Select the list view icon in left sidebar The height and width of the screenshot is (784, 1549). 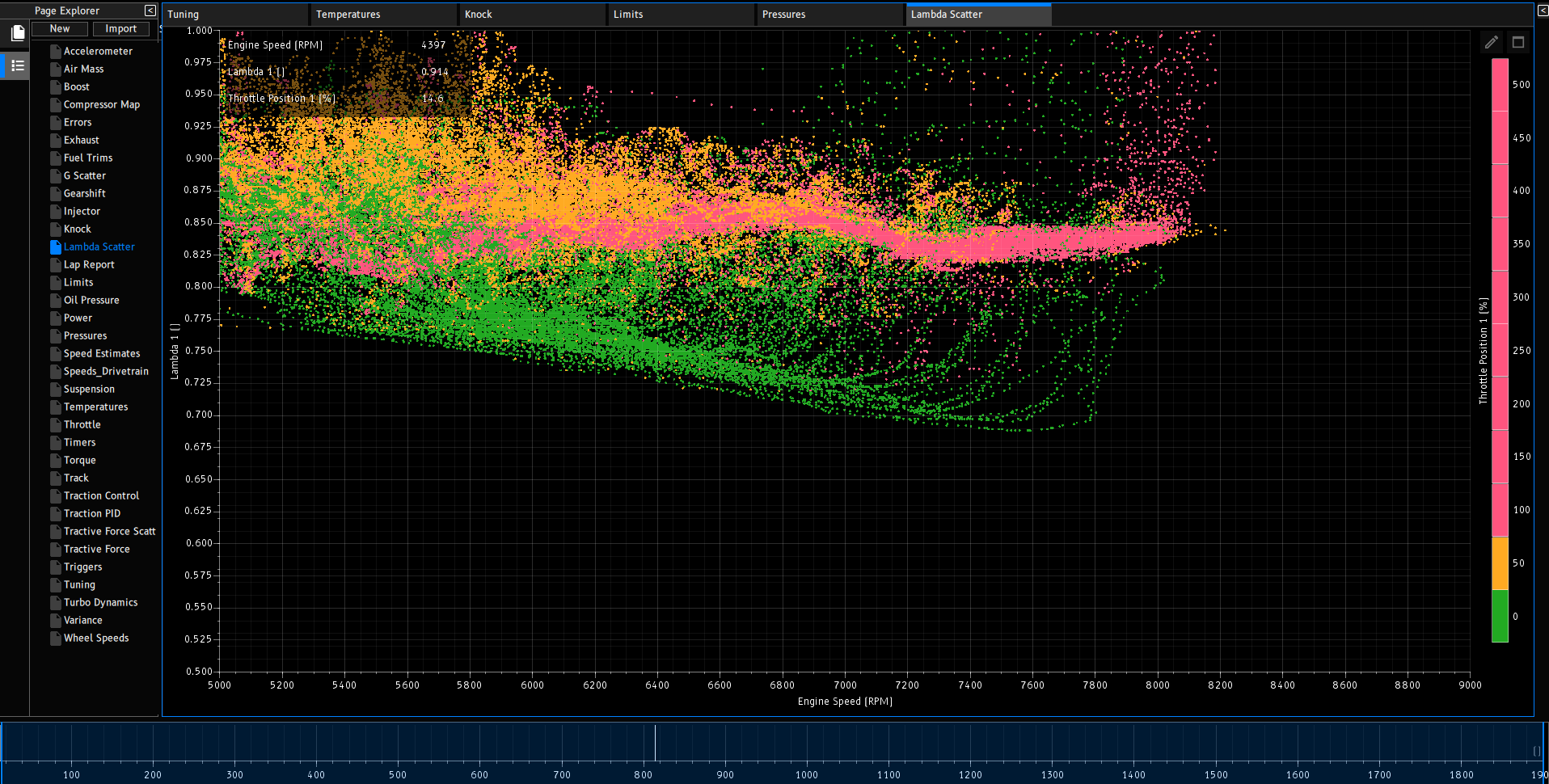click(17, 65)
